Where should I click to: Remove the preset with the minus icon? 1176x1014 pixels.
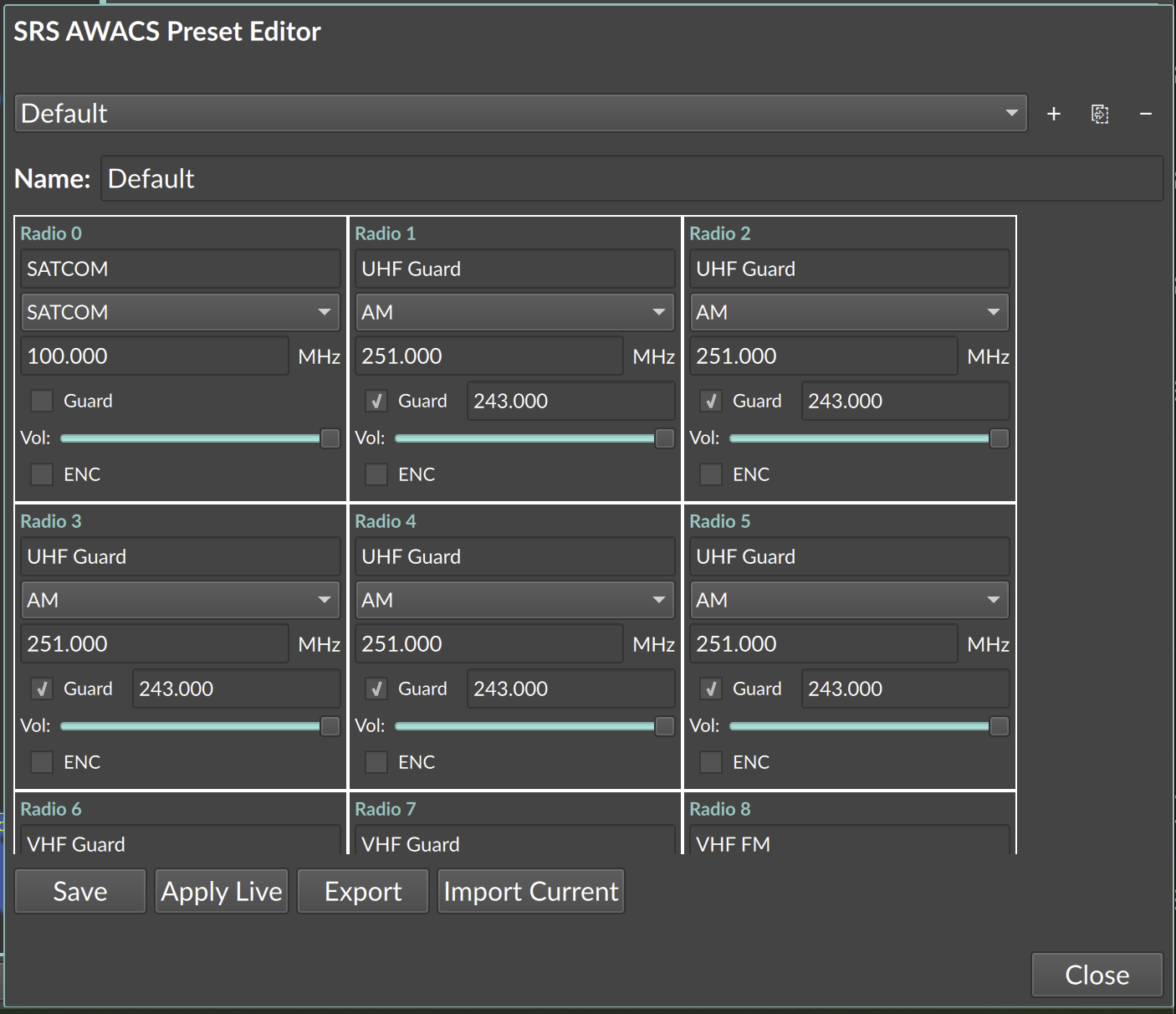pyautogui.click(x=1146, y=114)
